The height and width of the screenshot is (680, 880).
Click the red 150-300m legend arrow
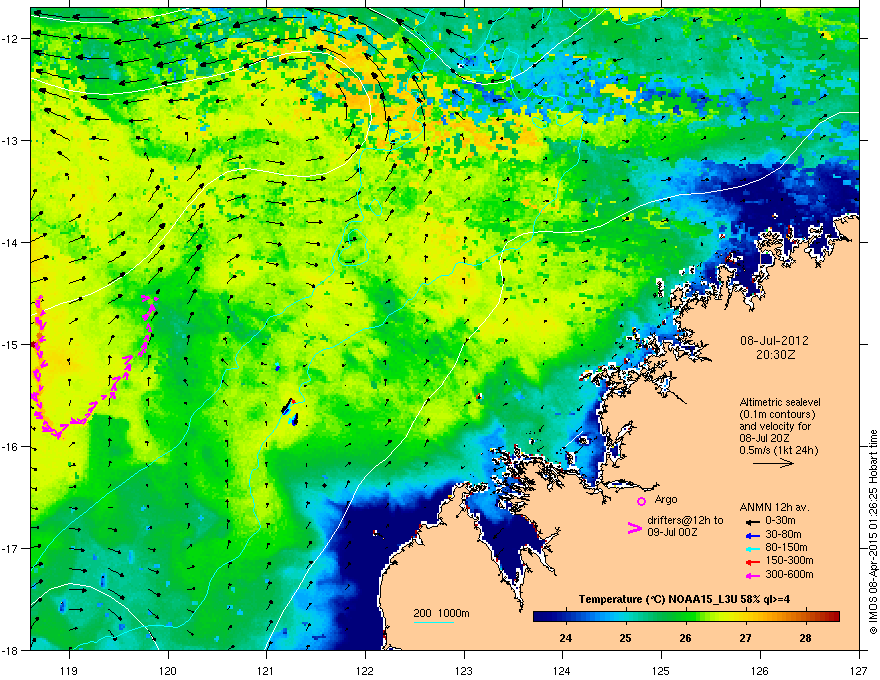(751, 562)
